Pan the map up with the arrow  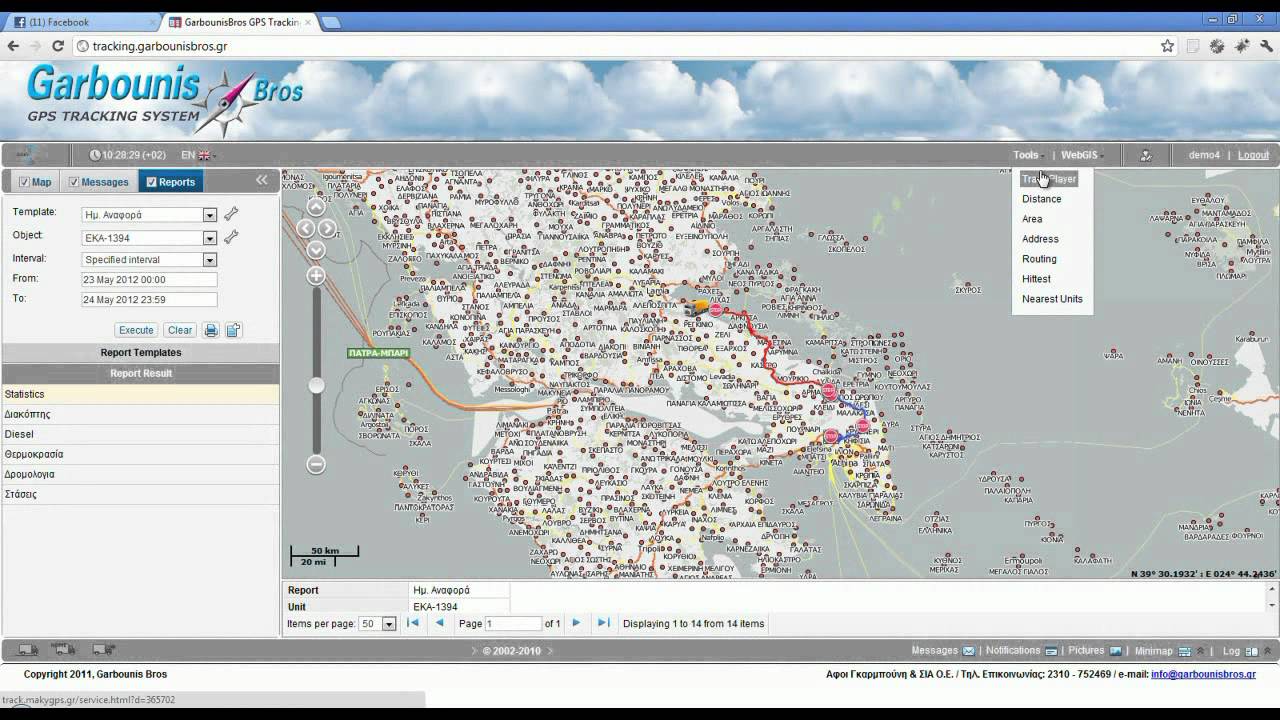point(316,207)
